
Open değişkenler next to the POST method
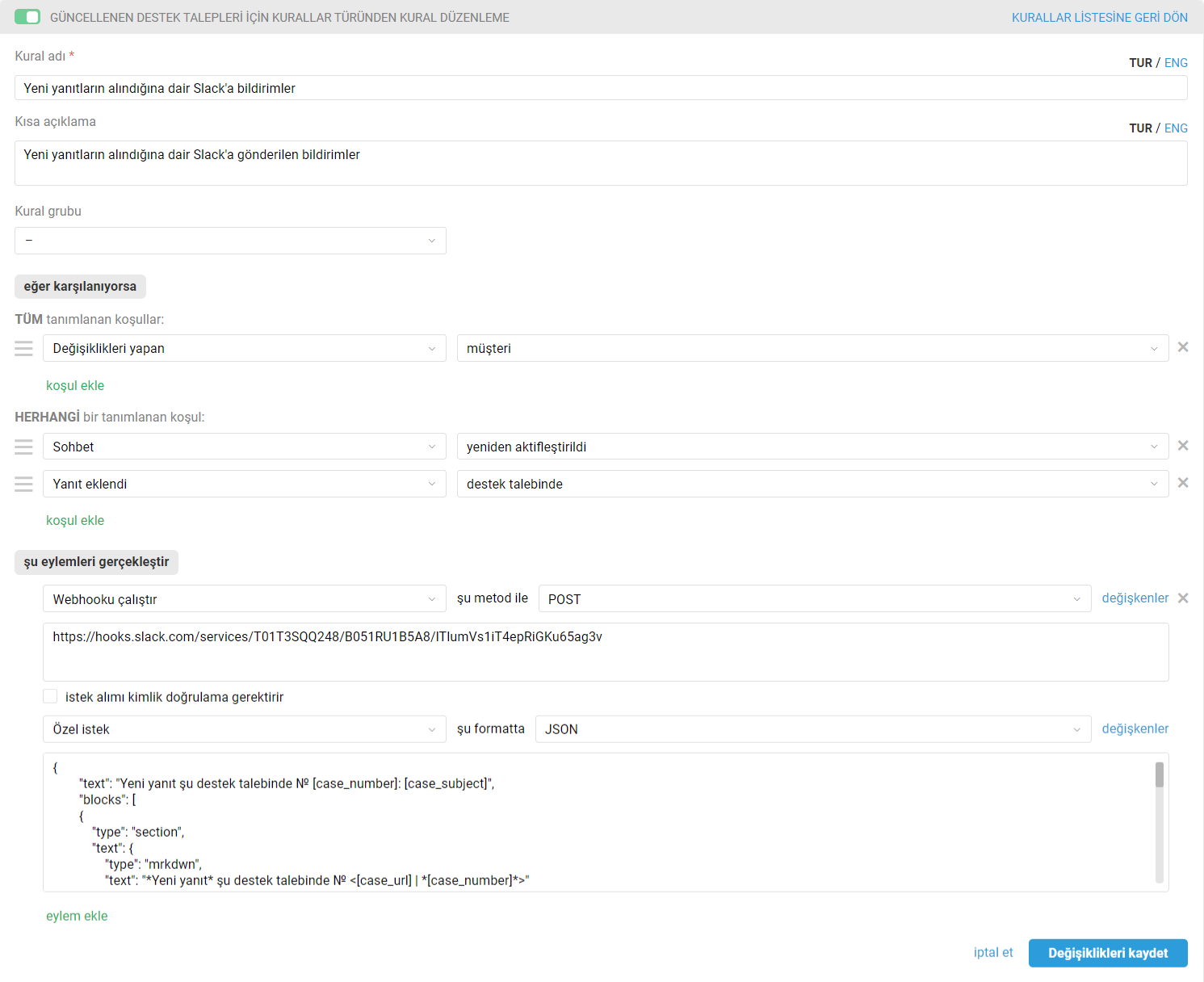pyautogui.click(x=1135, y=598)
